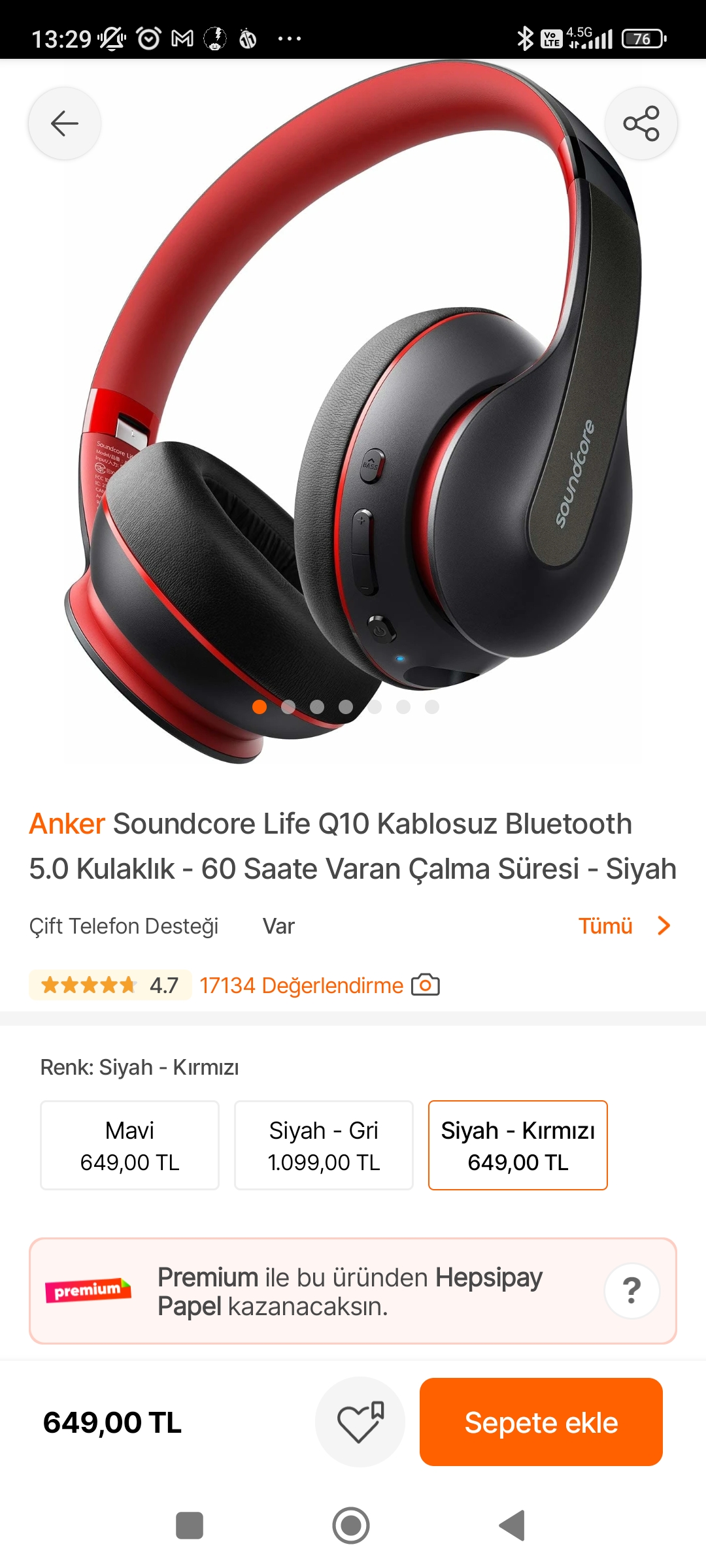
Task: Tap the premium badge logo
Action: tap(88, 1290)
